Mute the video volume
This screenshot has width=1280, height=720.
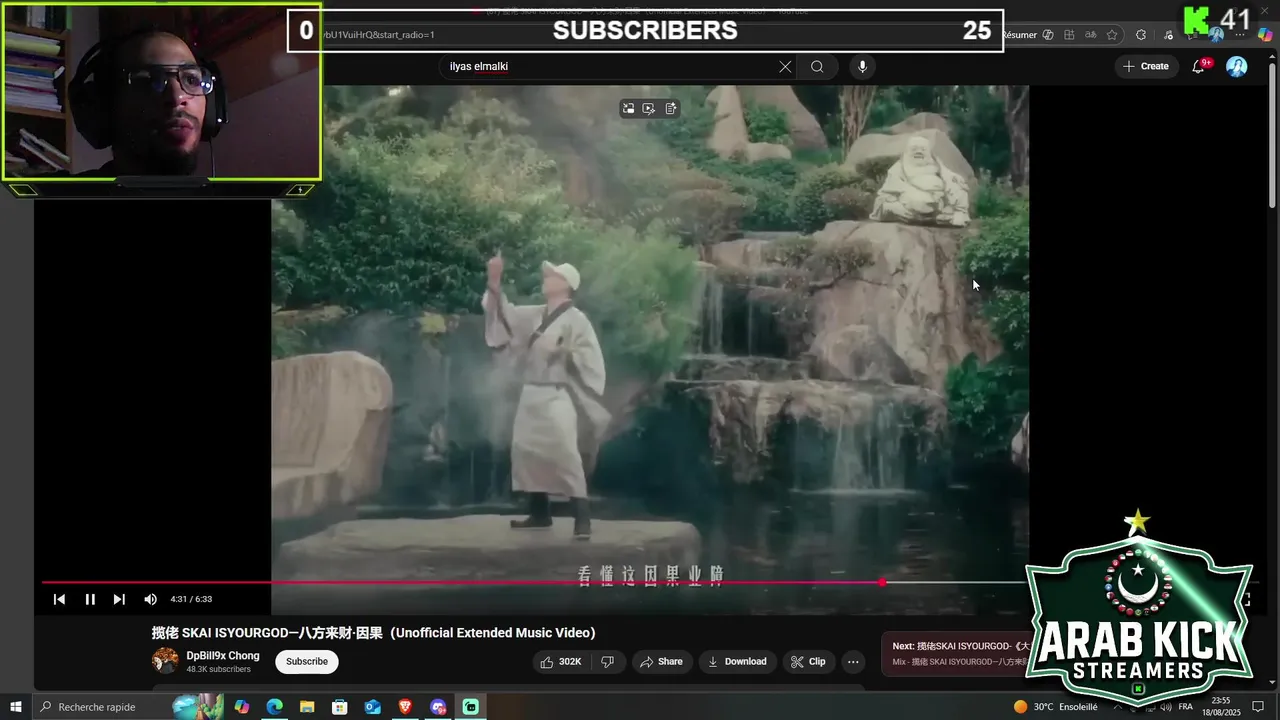pyautogui.click(x=150, y=599)
